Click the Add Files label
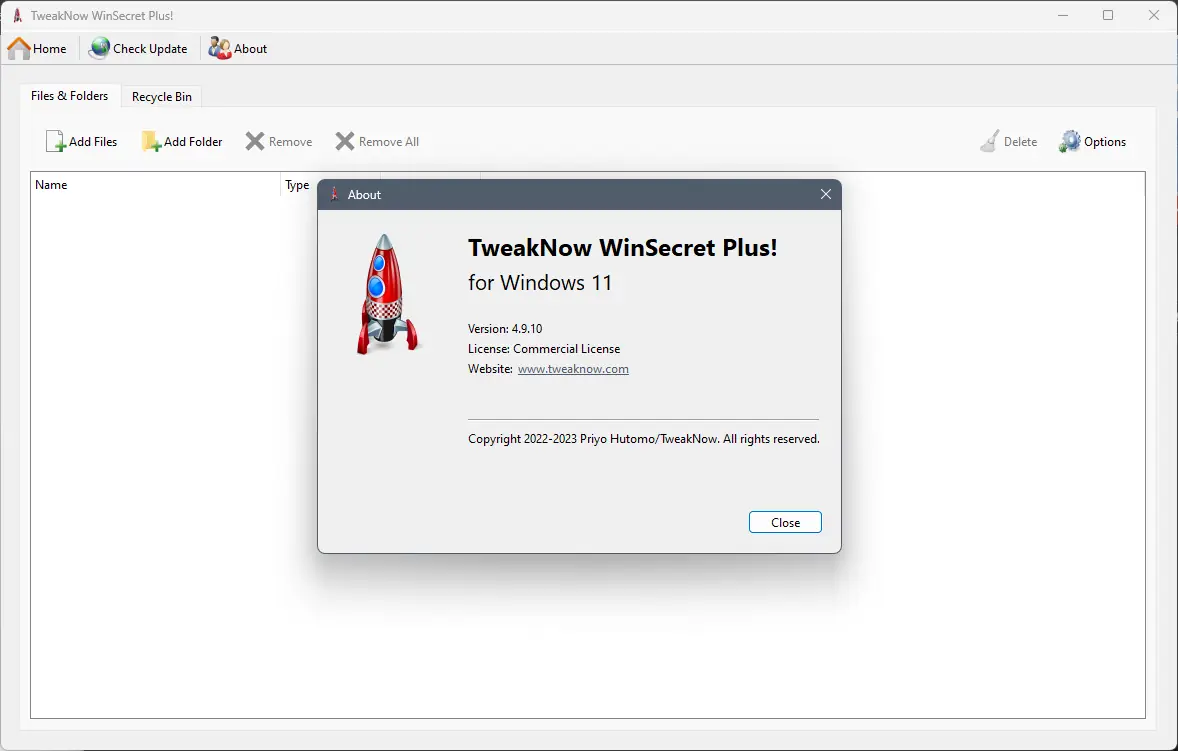Screen dimensions: 1178x751 tap(93, 142)
